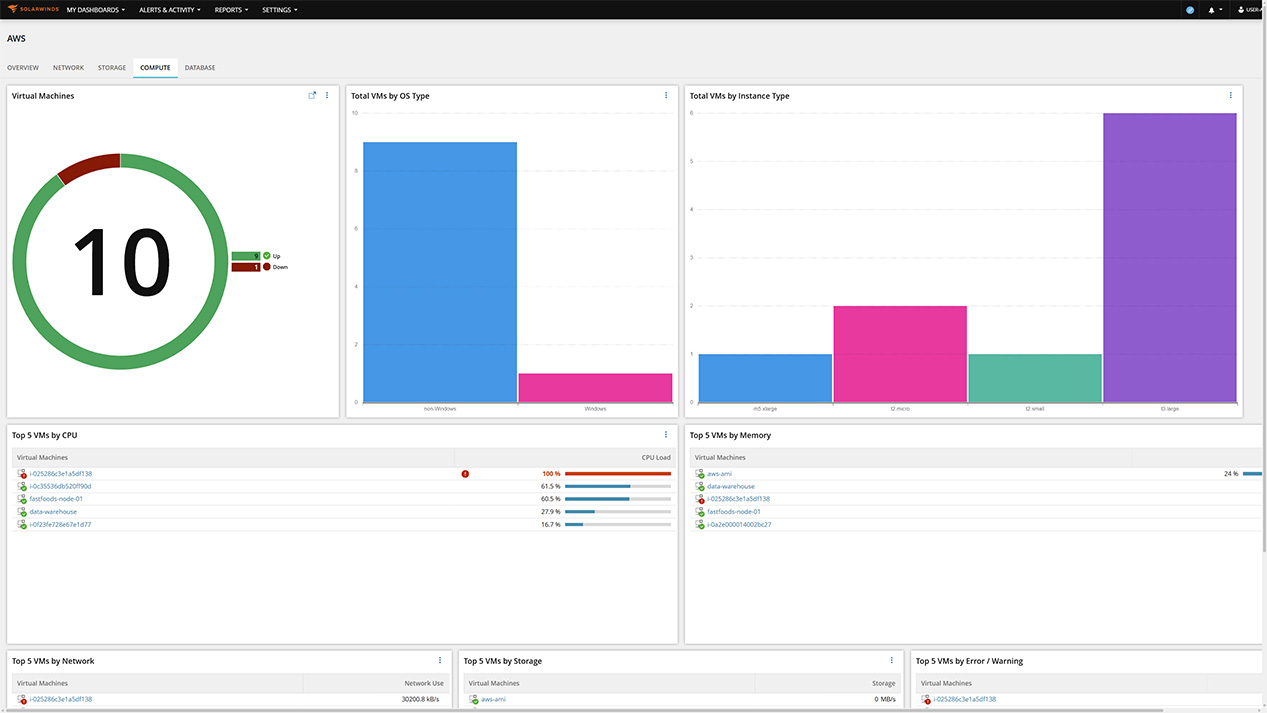
Task: Open the Virtual Machines widget popout icon
Action: coord(311,94)
